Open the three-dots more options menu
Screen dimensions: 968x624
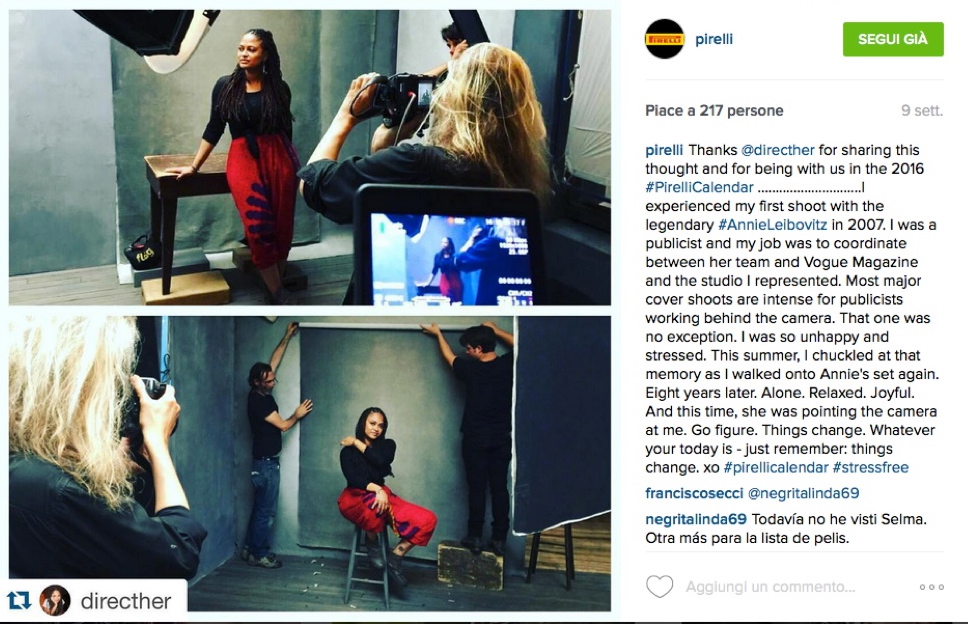click(x=932, y=587)
